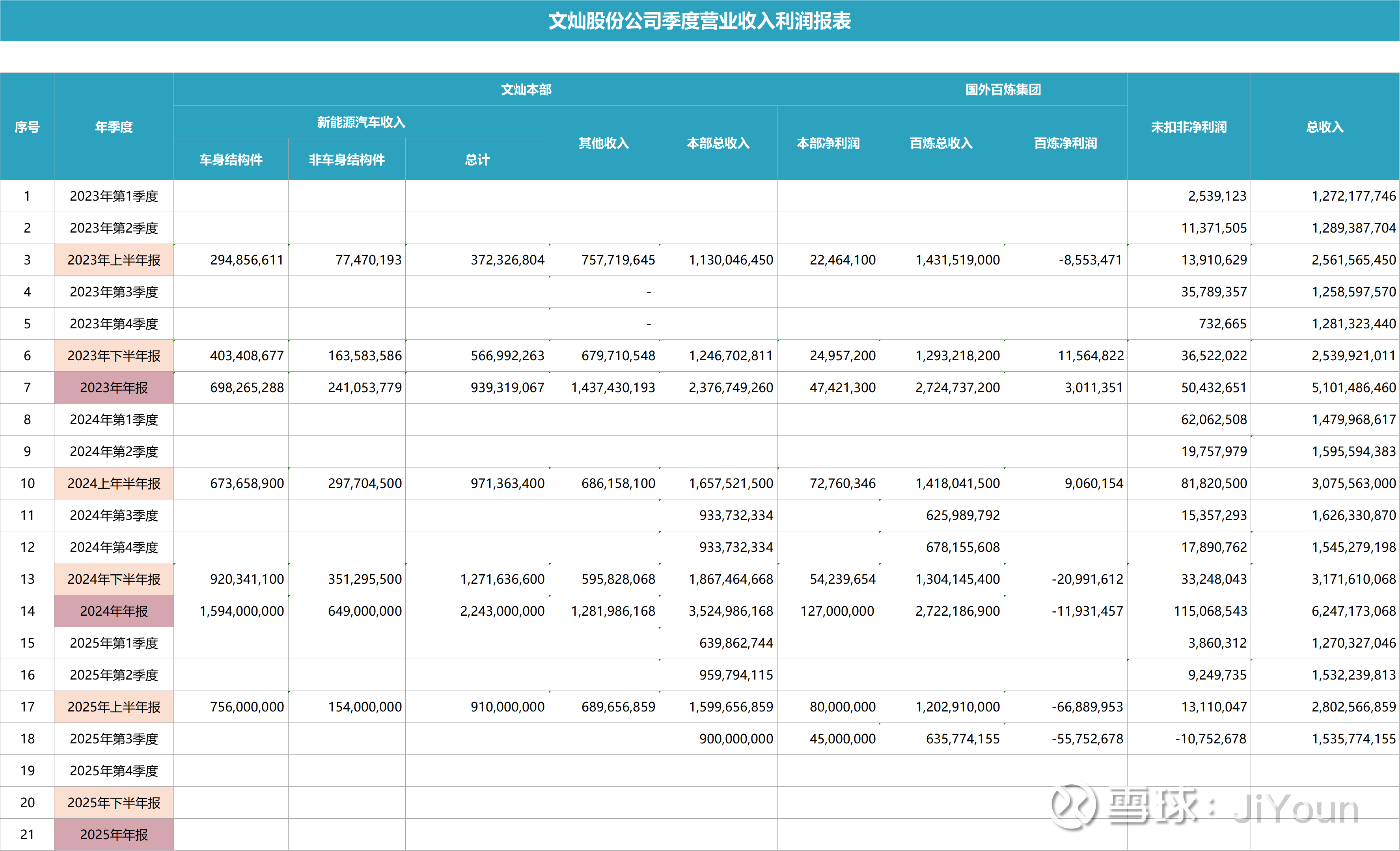Click the 车身结构件 column header
The width and height of the screenshot is (1400, 851).
click(x=231, y=160)
